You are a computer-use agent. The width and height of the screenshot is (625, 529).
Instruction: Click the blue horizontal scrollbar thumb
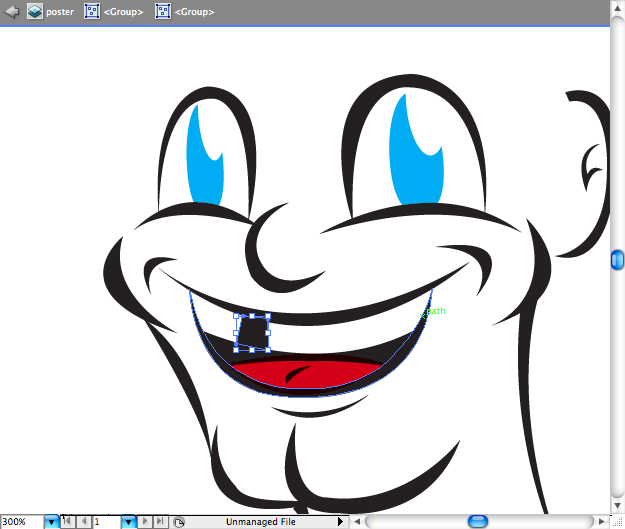point(478,521)
